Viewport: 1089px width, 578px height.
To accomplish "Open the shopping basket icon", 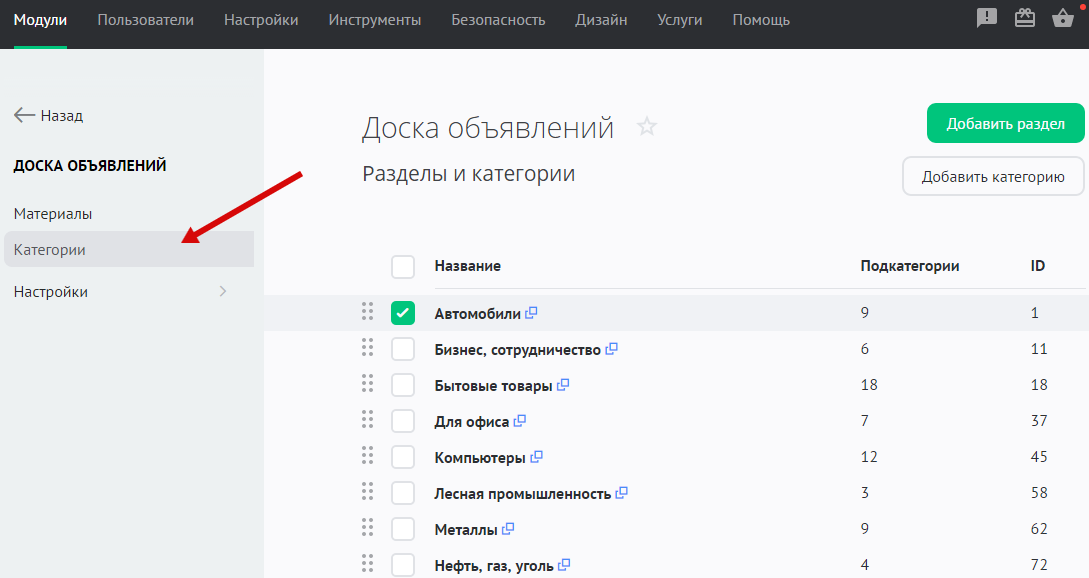I will pos(1063,18).
